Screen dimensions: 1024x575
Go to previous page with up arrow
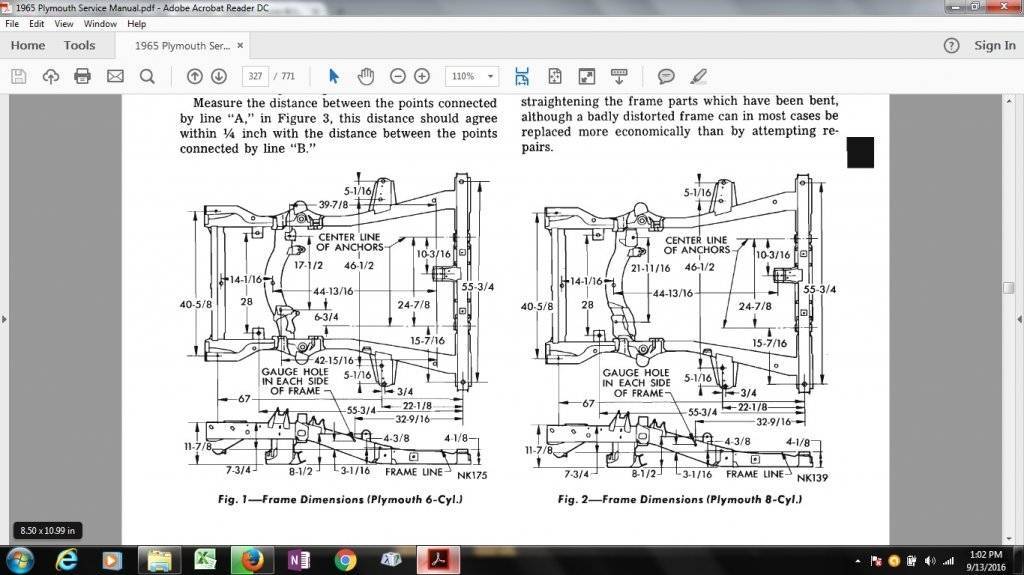(194, 76)
